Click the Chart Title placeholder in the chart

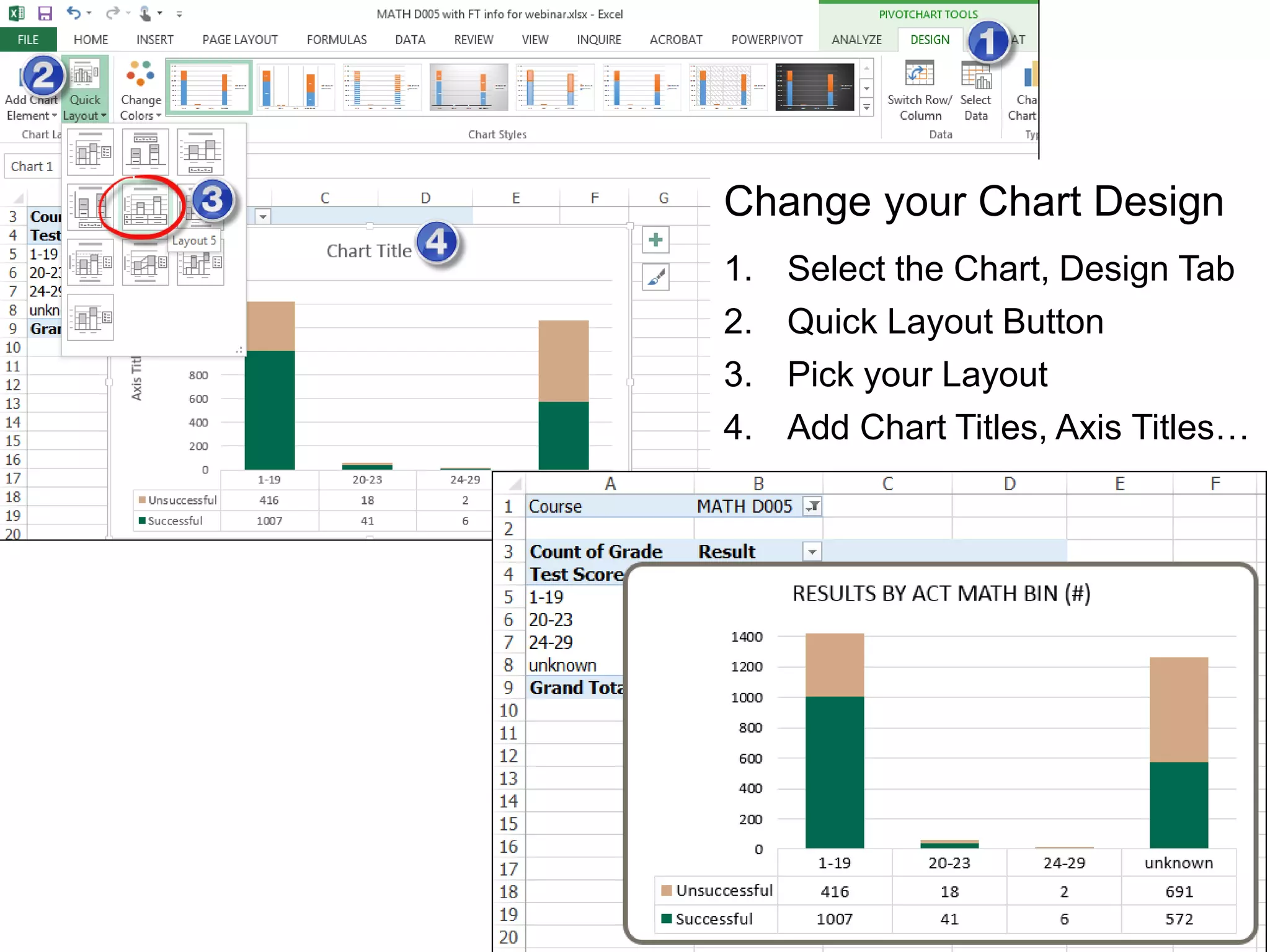click(369, 251)
